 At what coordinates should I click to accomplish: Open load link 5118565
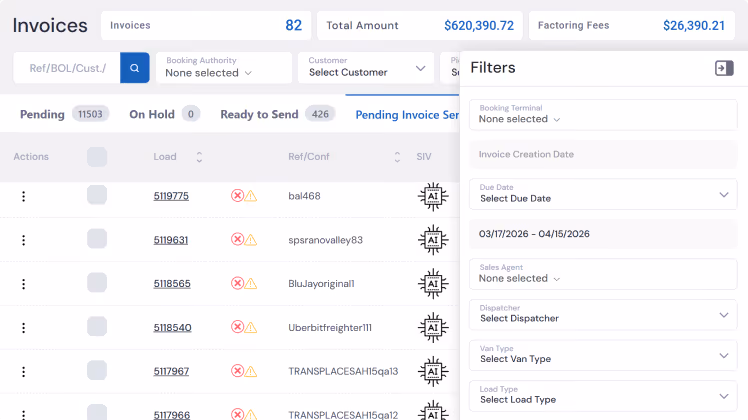point(172,284)
